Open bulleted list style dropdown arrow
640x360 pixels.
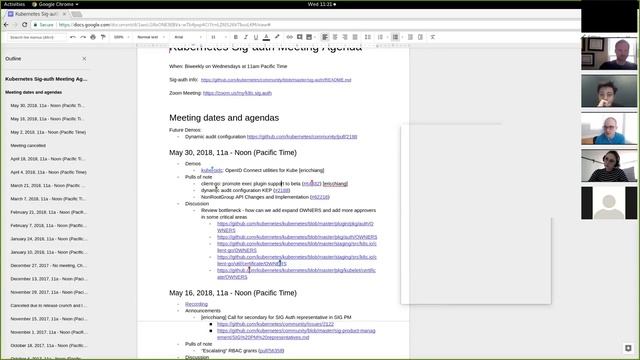coord(402,37)
